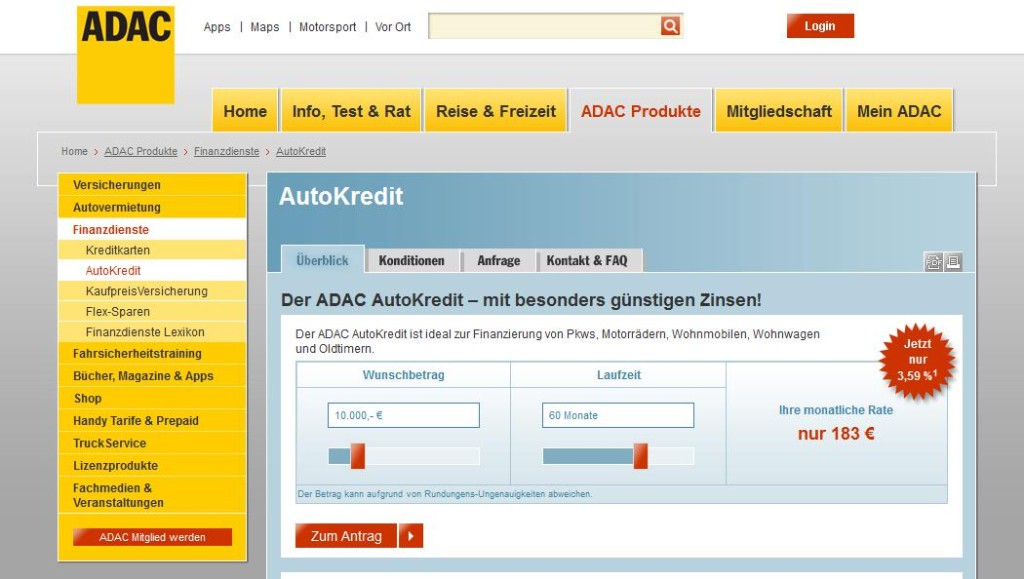
Task: Open Lizenzprodukte in the sidebar
Action: [152, 465]
